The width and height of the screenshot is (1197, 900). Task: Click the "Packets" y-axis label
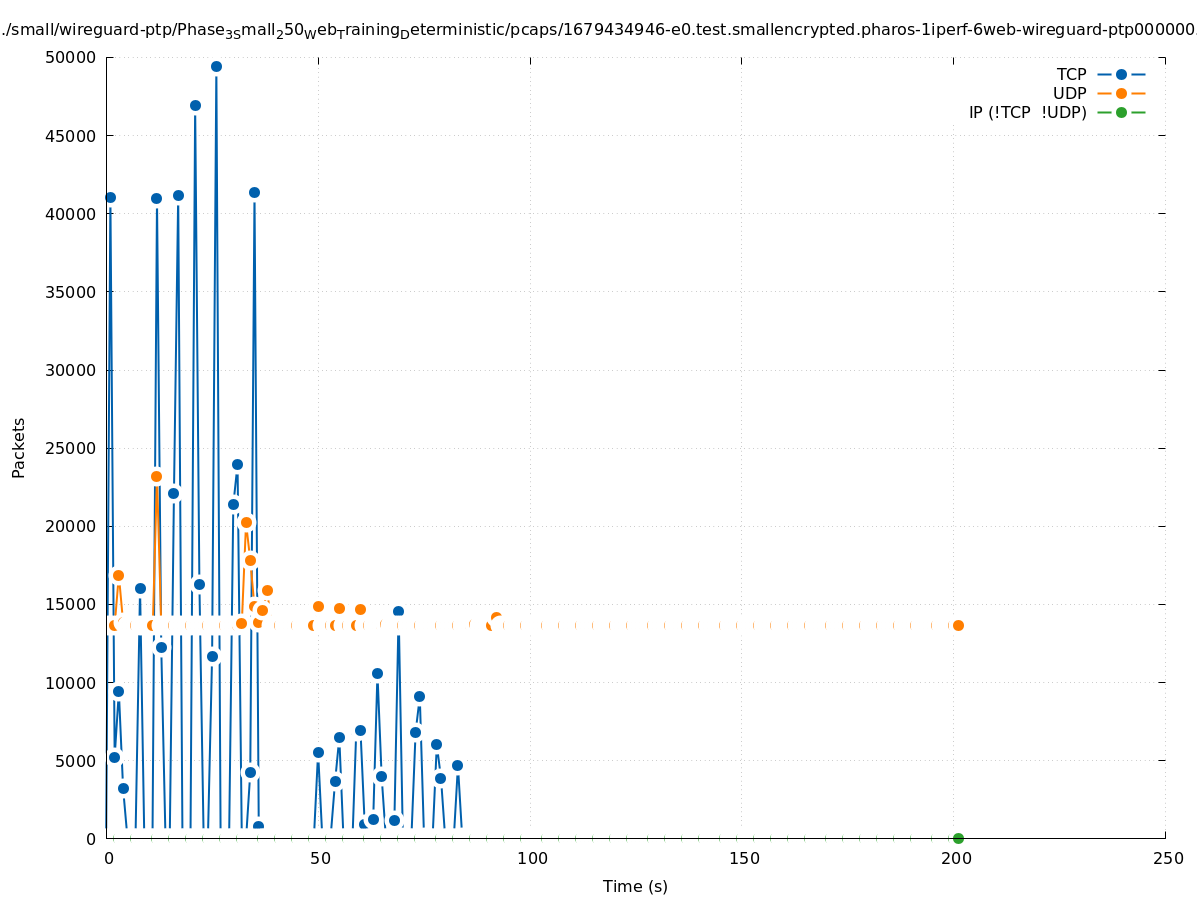point(18,447)
